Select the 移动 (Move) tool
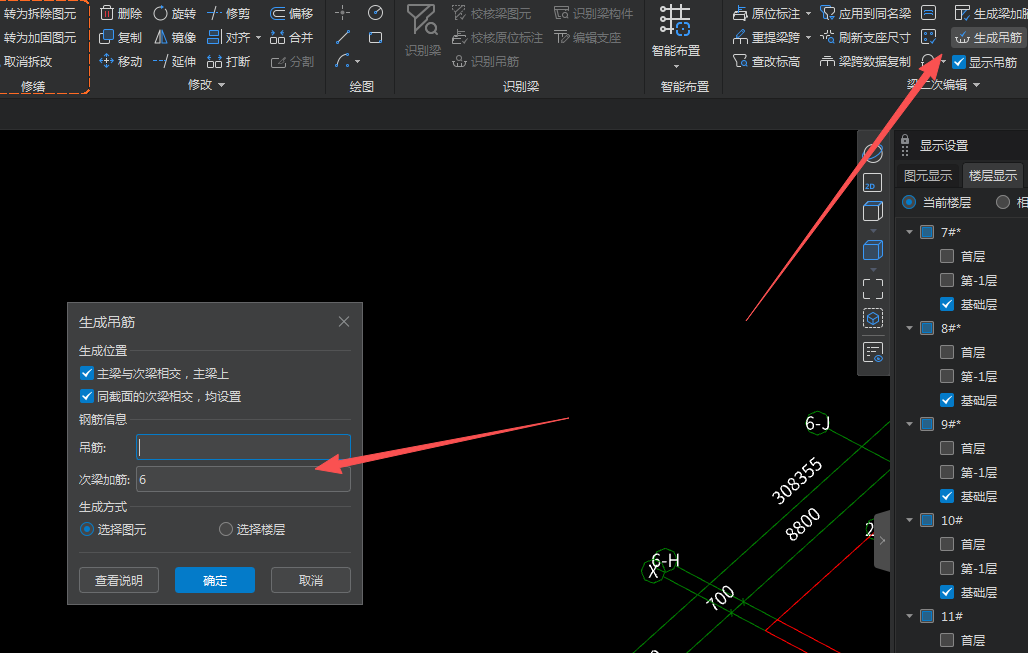This screenshot has width=1028, height=653. [121, 61]
